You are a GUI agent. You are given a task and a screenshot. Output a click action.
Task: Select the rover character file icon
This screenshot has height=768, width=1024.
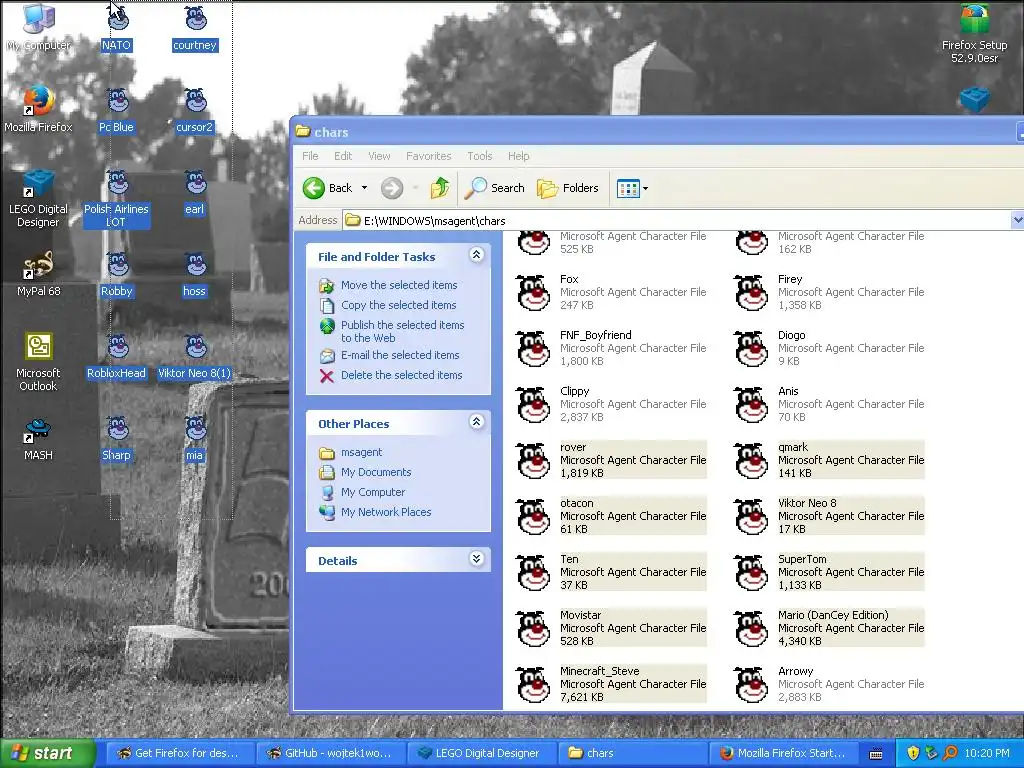tap(534, 460)
